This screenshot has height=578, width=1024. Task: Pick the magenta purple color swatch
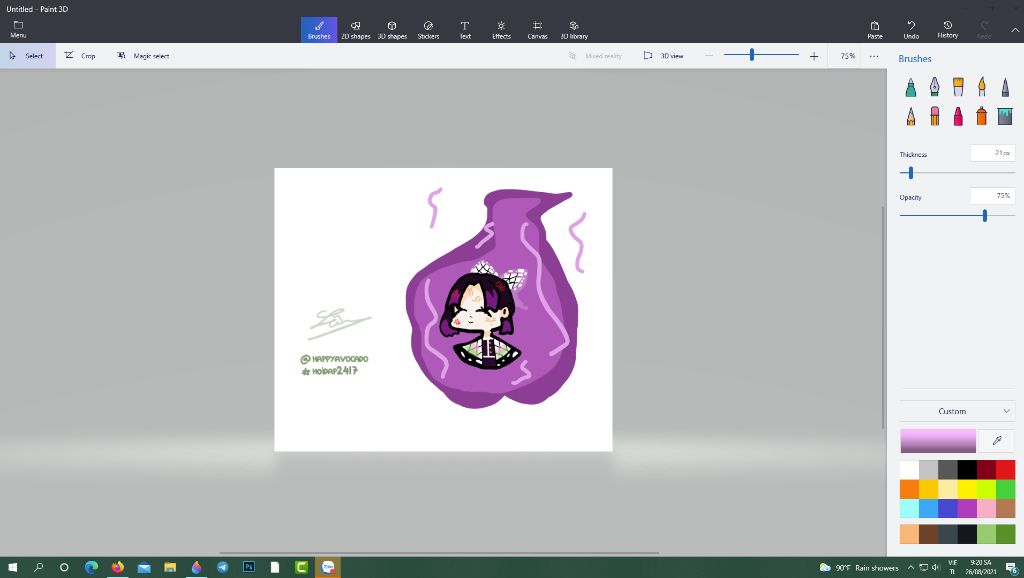[967, 508]
